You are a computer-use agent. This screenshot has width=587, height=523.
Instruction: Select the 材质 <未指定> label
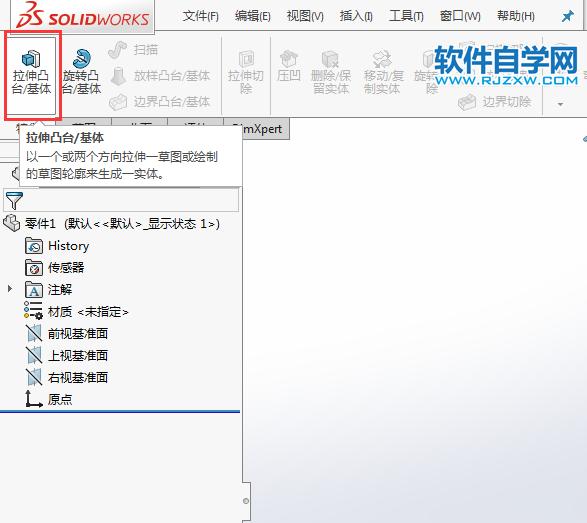tap(88, 311)
